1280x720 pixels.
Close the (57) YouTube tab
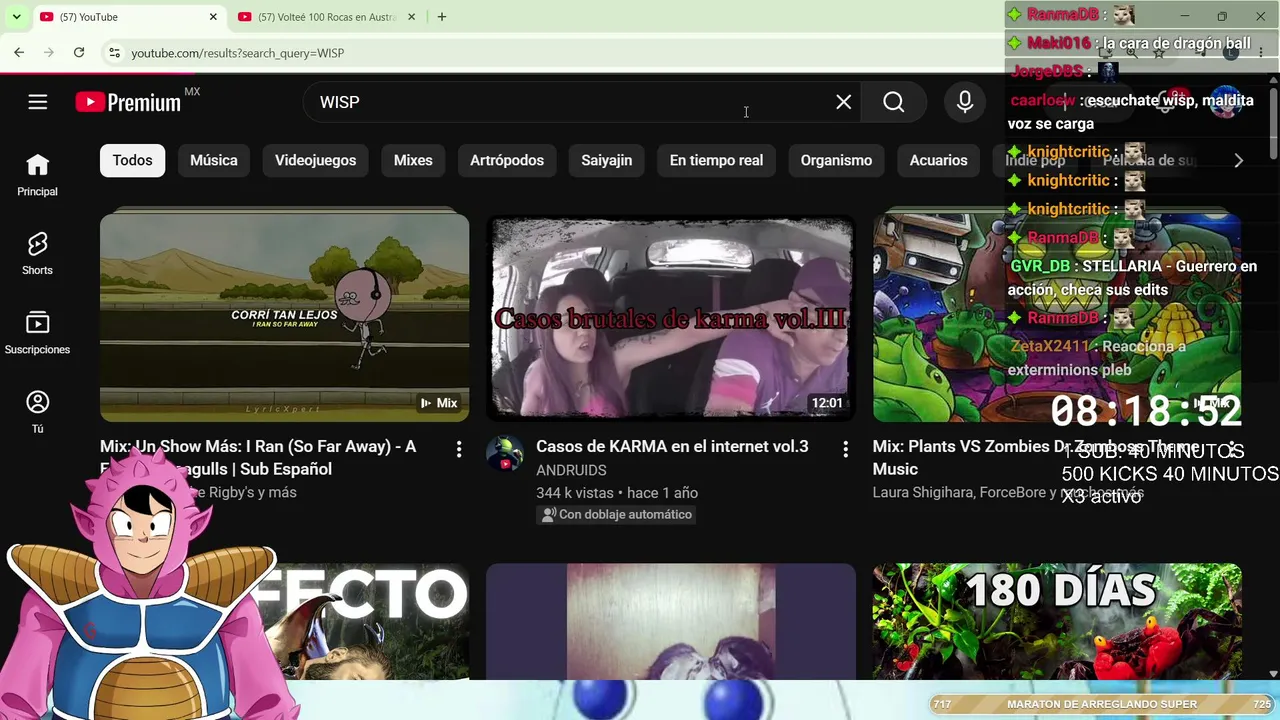click(213, 17)
